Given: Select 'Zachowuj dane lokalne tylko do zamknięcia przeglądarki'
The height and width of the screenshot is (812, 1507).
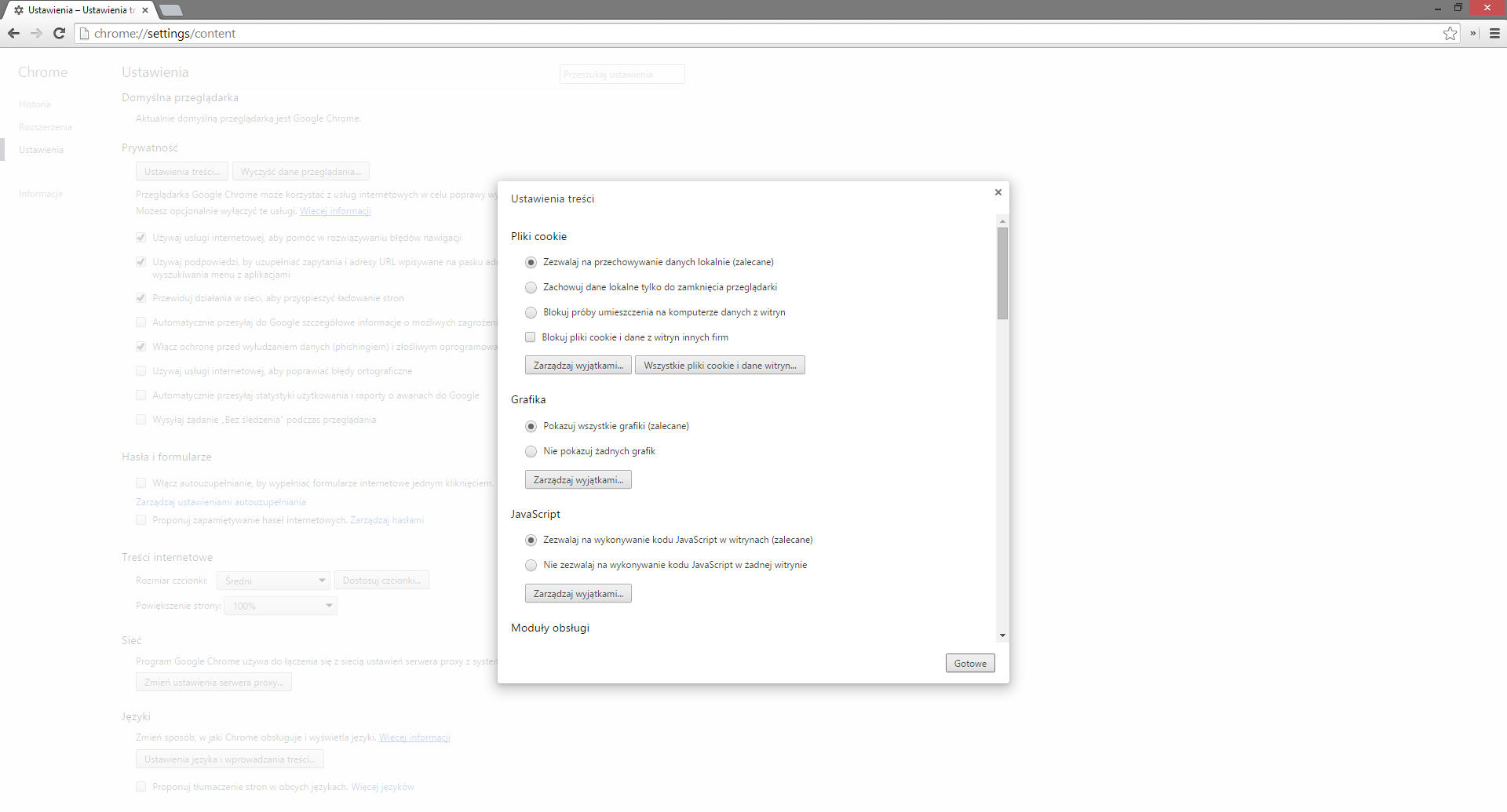Looking at the screenshot, I should [531, 287].
